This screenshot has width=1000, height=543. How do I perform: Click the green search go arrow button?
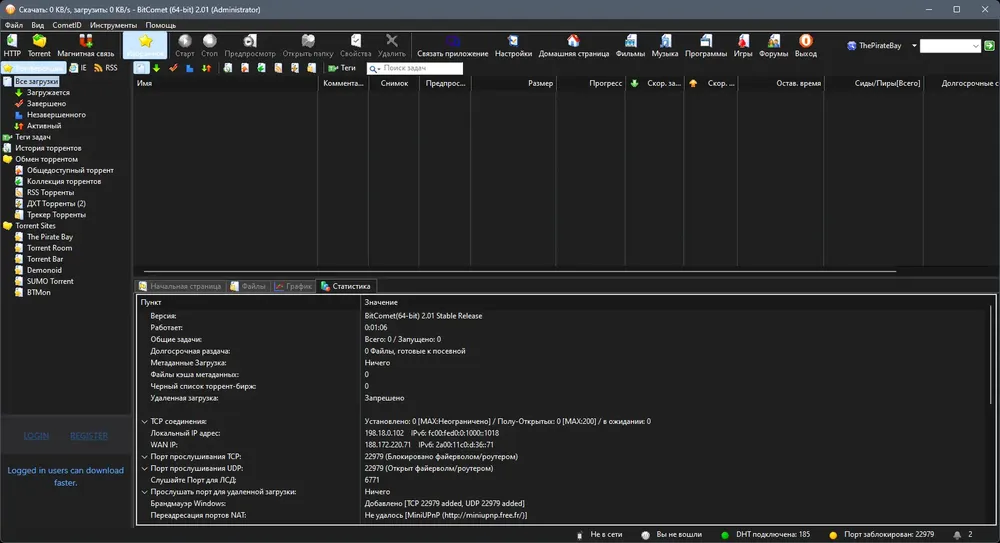pos(989,45)
